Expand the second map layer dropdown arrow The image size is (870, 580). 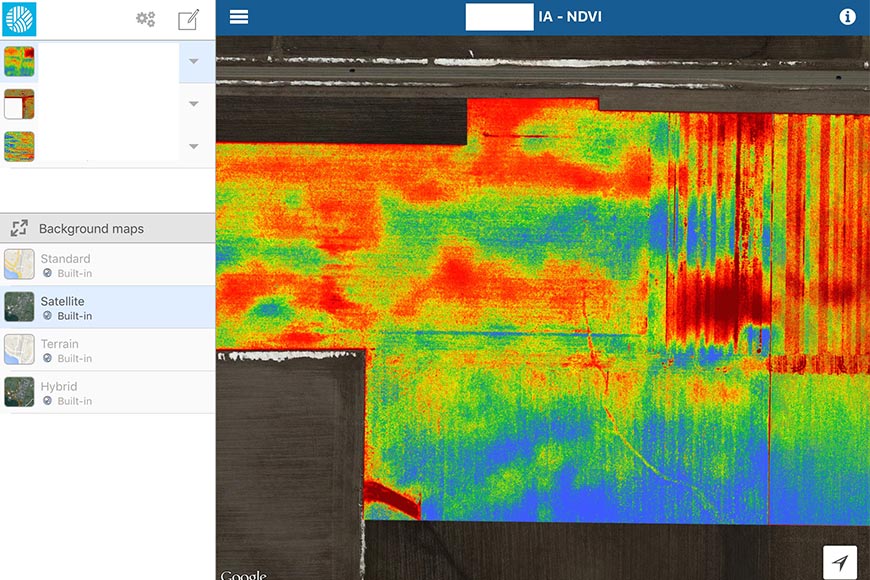click(x=194, y=104)
